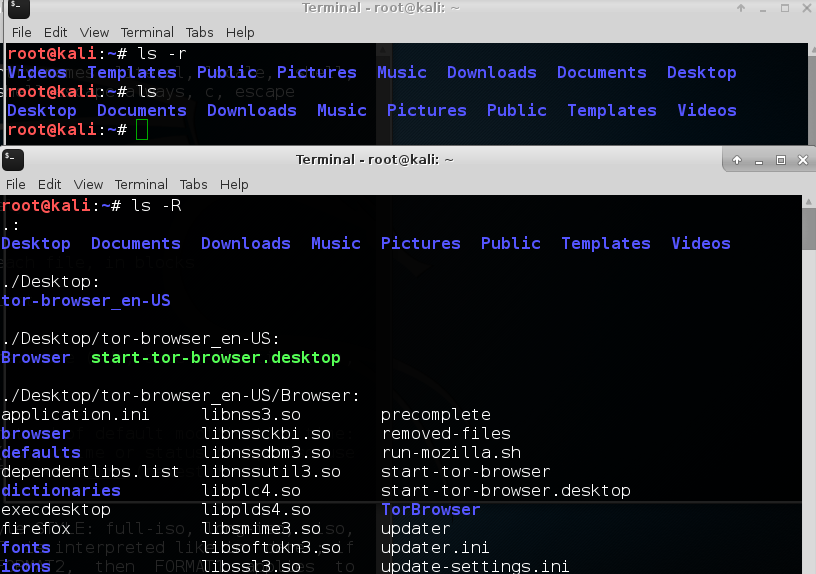The width and height of the screenshot is (816, 574).
Task: Open Terminal menu in background terminal
Action: tap(147, 32)
